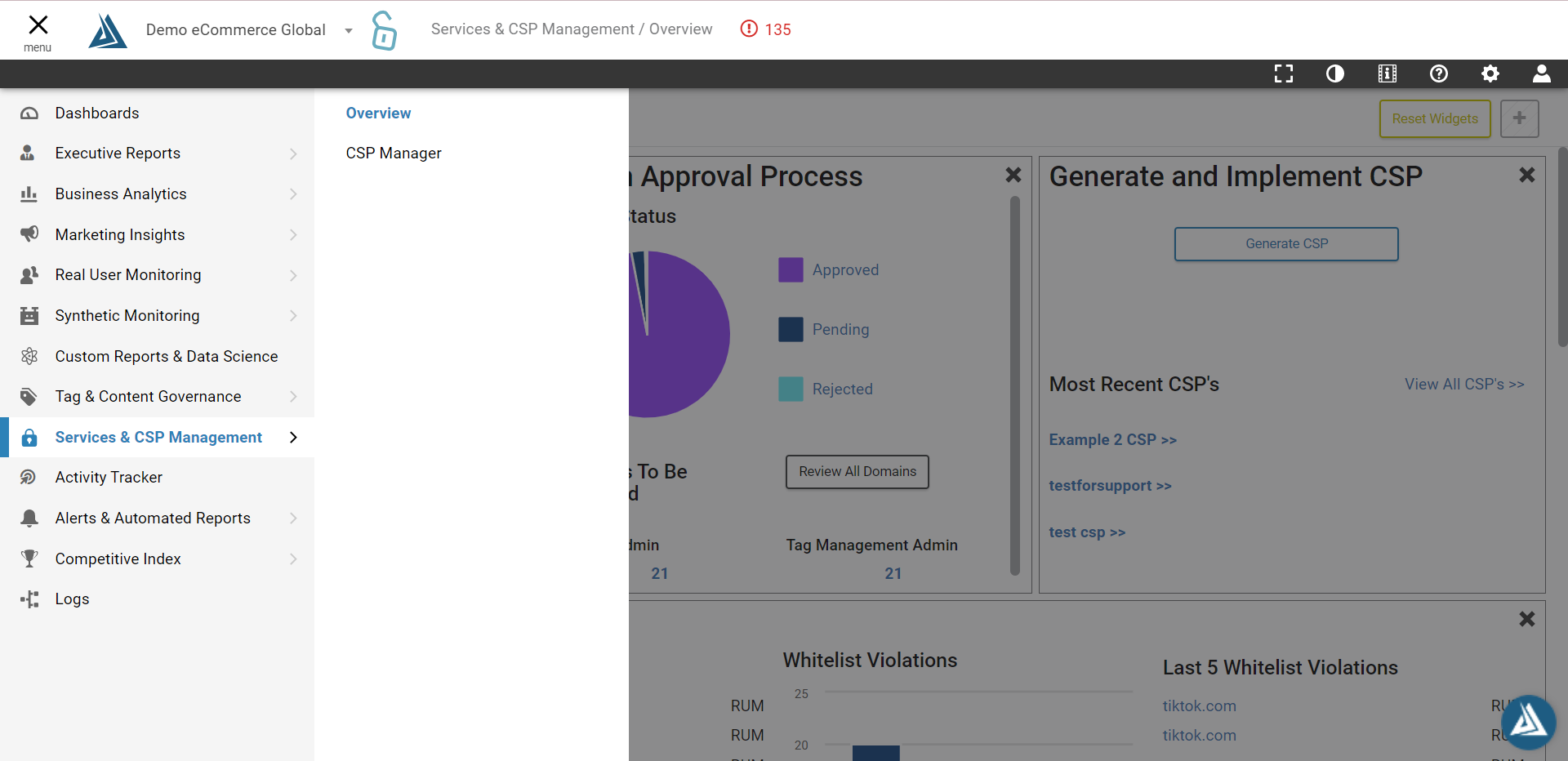The width and height of the screenshot is (1568, 761).
Task: Open the floating Blue Triangle chat bubble
Action: click(1528, 722)
